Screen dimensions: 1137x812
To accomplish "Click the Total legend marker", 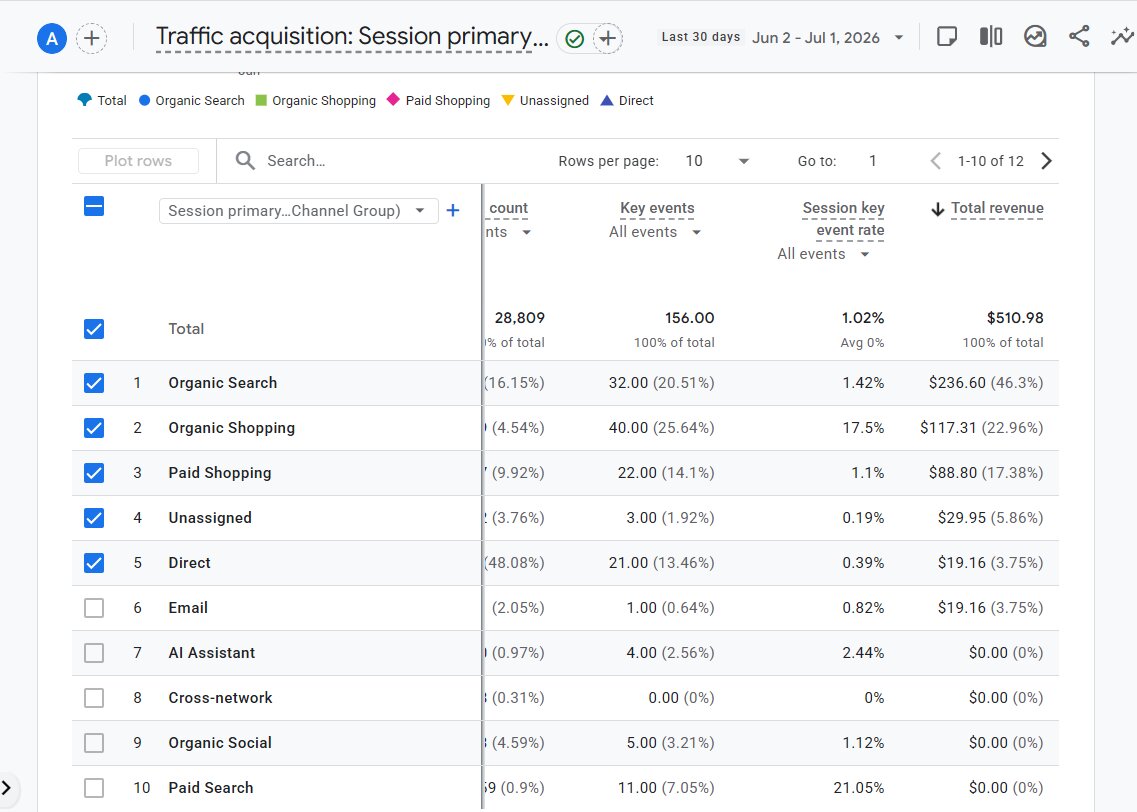I will (85, 100).
